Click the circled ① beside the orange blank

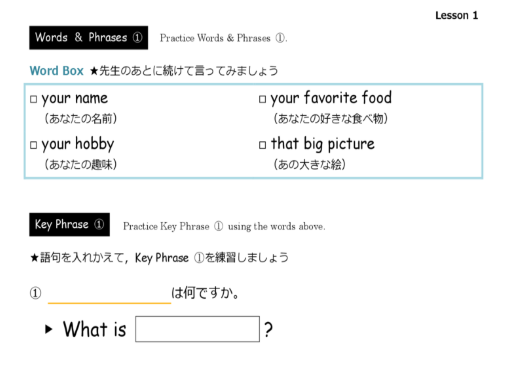tap(35, 293)
